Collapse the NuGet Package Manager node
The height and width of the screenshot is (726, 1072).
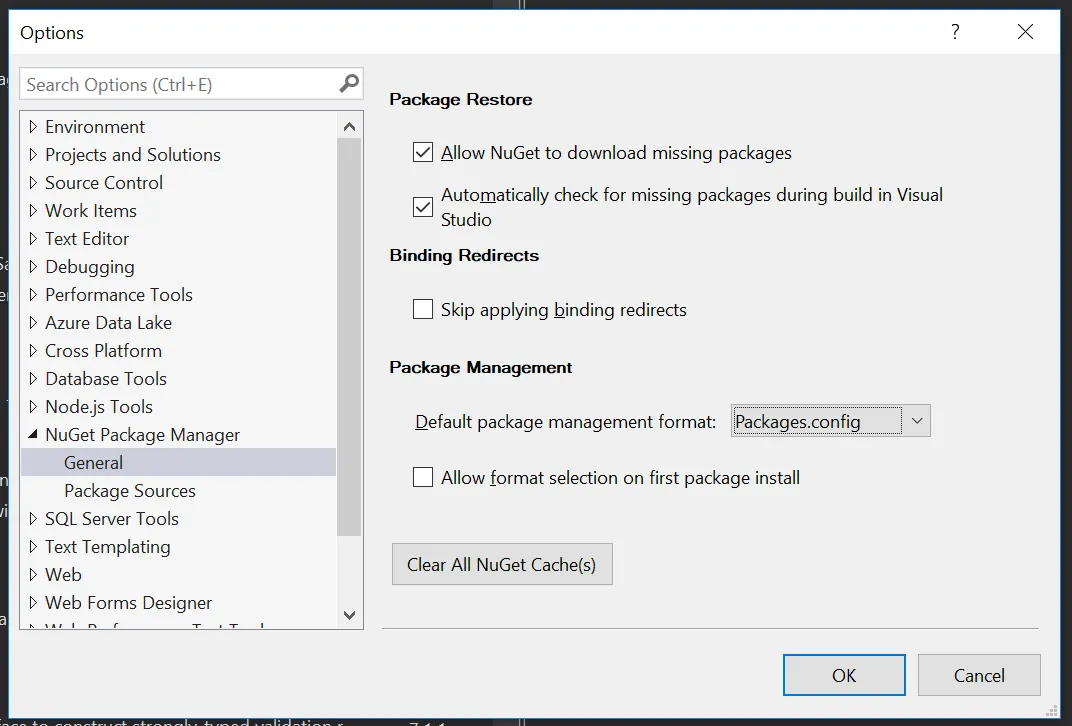pyautogui.click(x=34, y=435)
